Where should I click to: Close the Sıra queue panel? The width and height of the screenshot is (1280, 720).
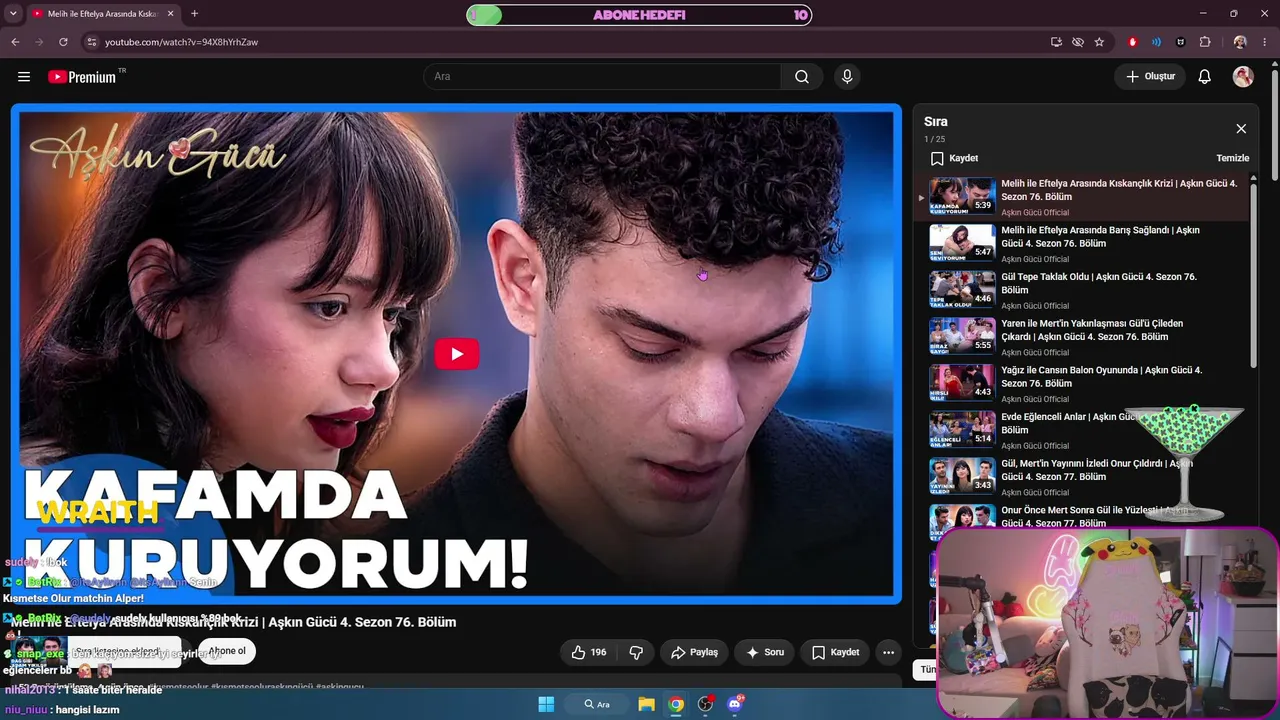click(x=1241, y=129)
